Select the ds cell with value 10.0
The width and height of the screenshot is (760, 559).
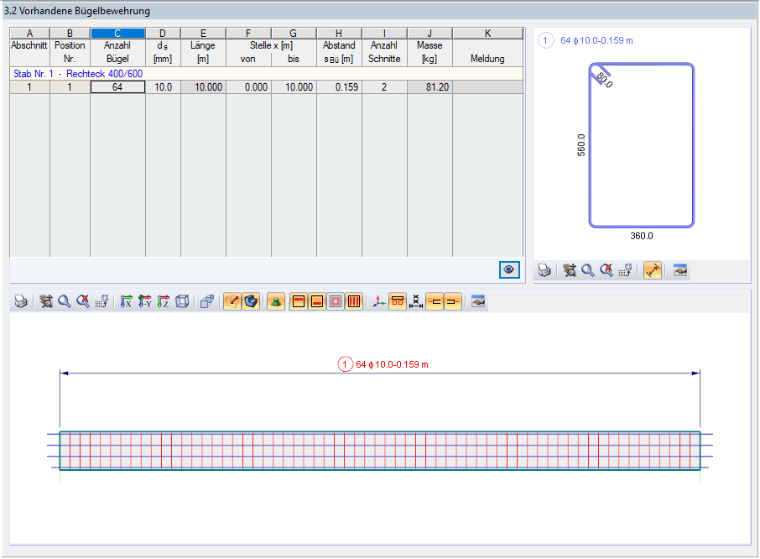pyautogui.click(x=163, y=87)
